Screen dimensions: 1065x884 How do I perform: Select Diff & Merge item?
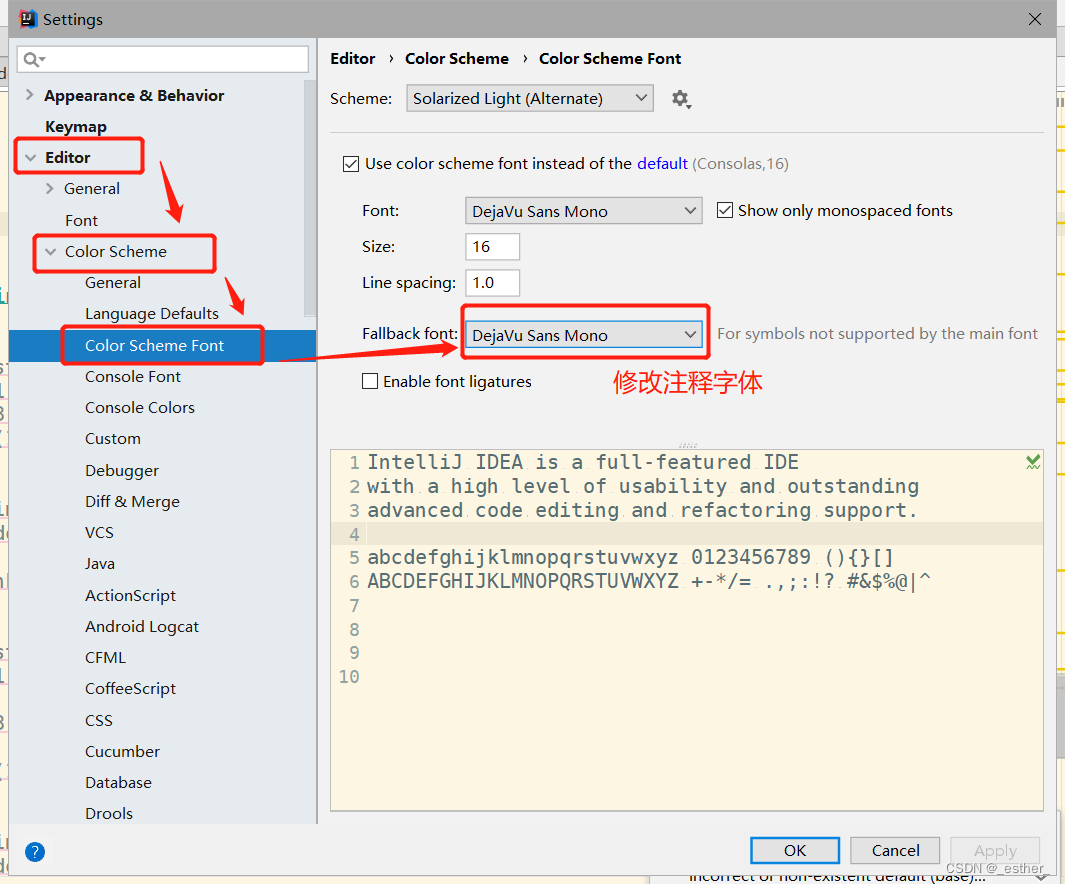point(132,502)
